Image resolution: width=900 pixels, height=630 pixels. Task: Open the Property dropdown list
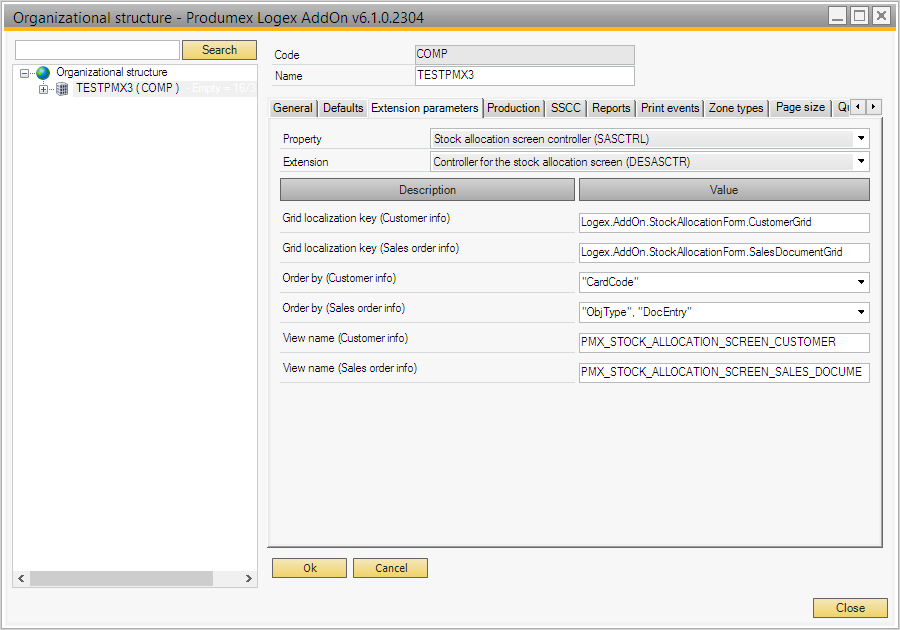[x=860, y=139]
